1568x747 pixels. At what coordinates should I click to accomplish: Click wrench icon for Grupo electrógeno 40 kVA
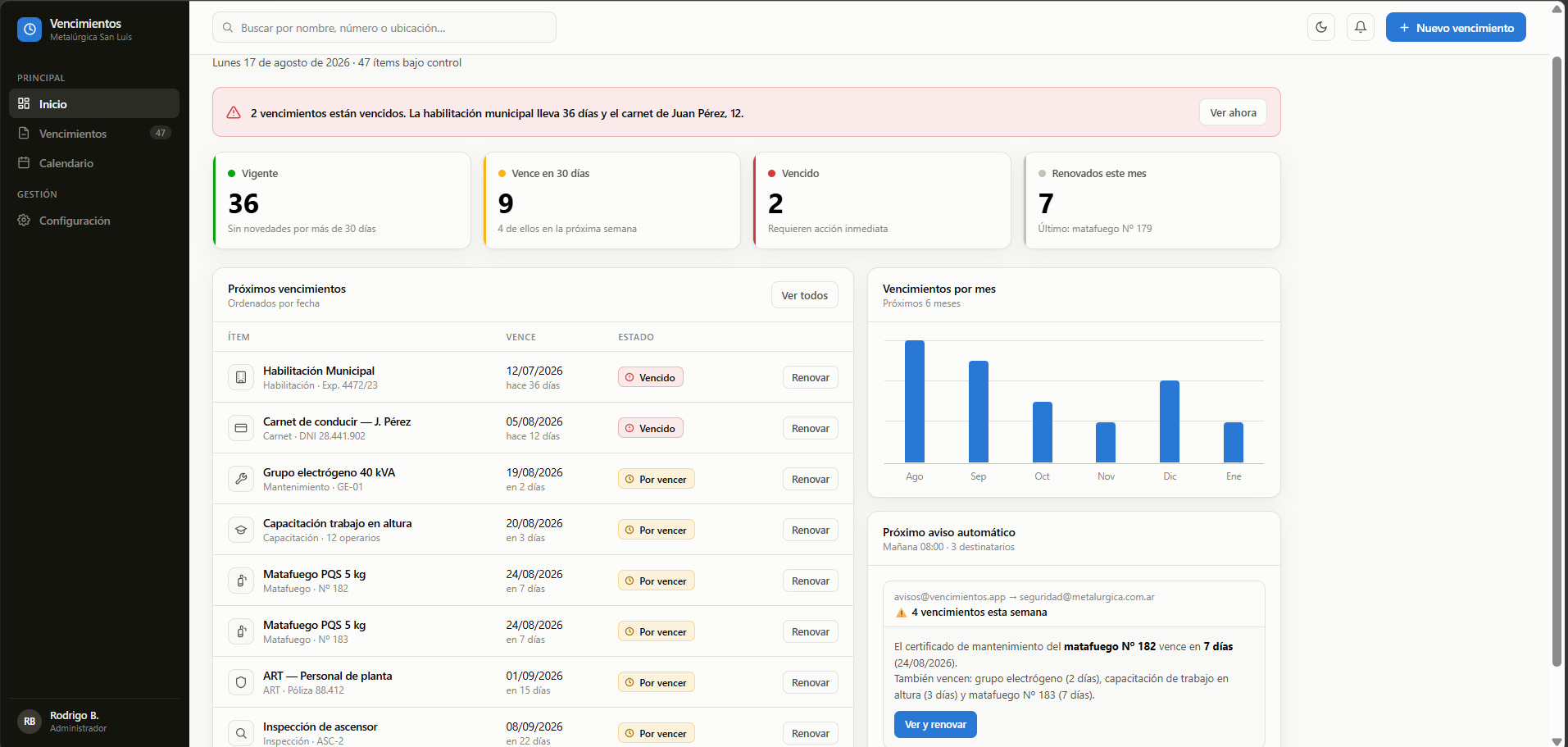coord(241,479)
